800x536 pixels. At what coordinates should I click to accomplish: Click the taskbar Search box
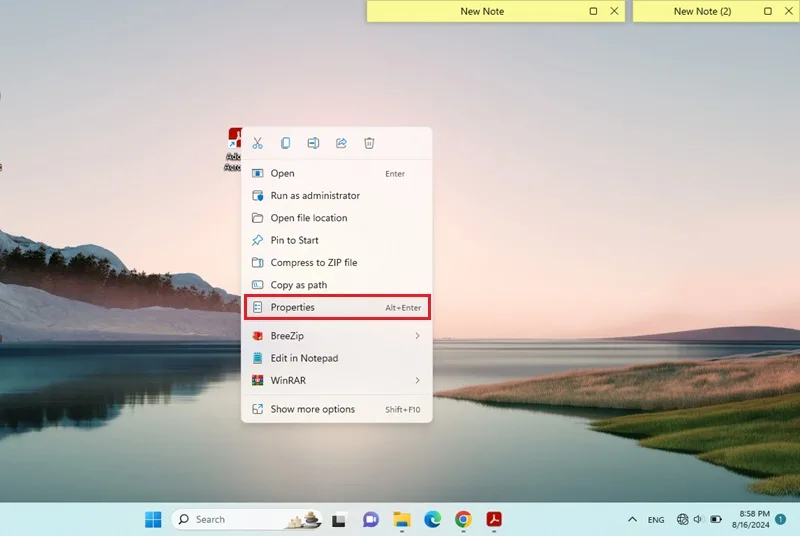(247, 520)
